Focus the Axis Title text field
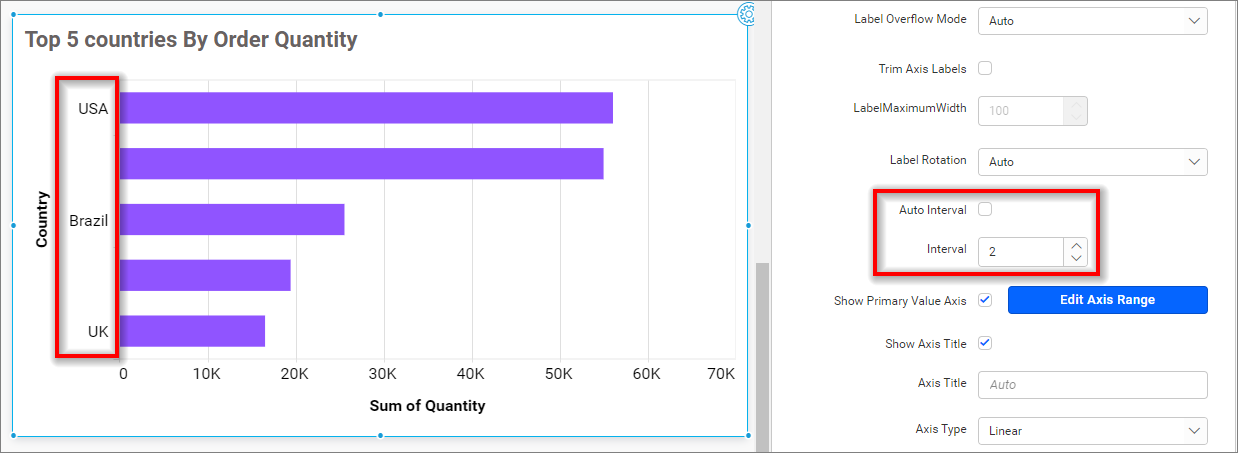 (1092, 385)
